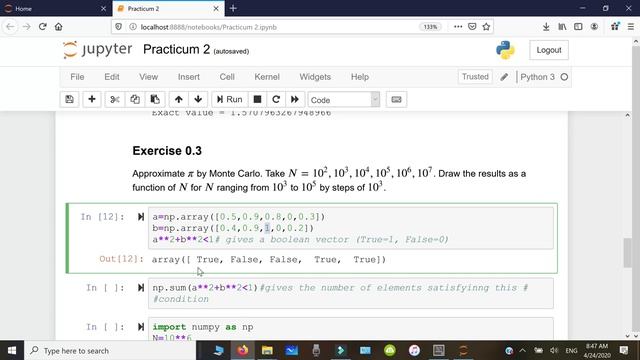Click the Python logo icon

pyautogui.click(x=505, y=50)
